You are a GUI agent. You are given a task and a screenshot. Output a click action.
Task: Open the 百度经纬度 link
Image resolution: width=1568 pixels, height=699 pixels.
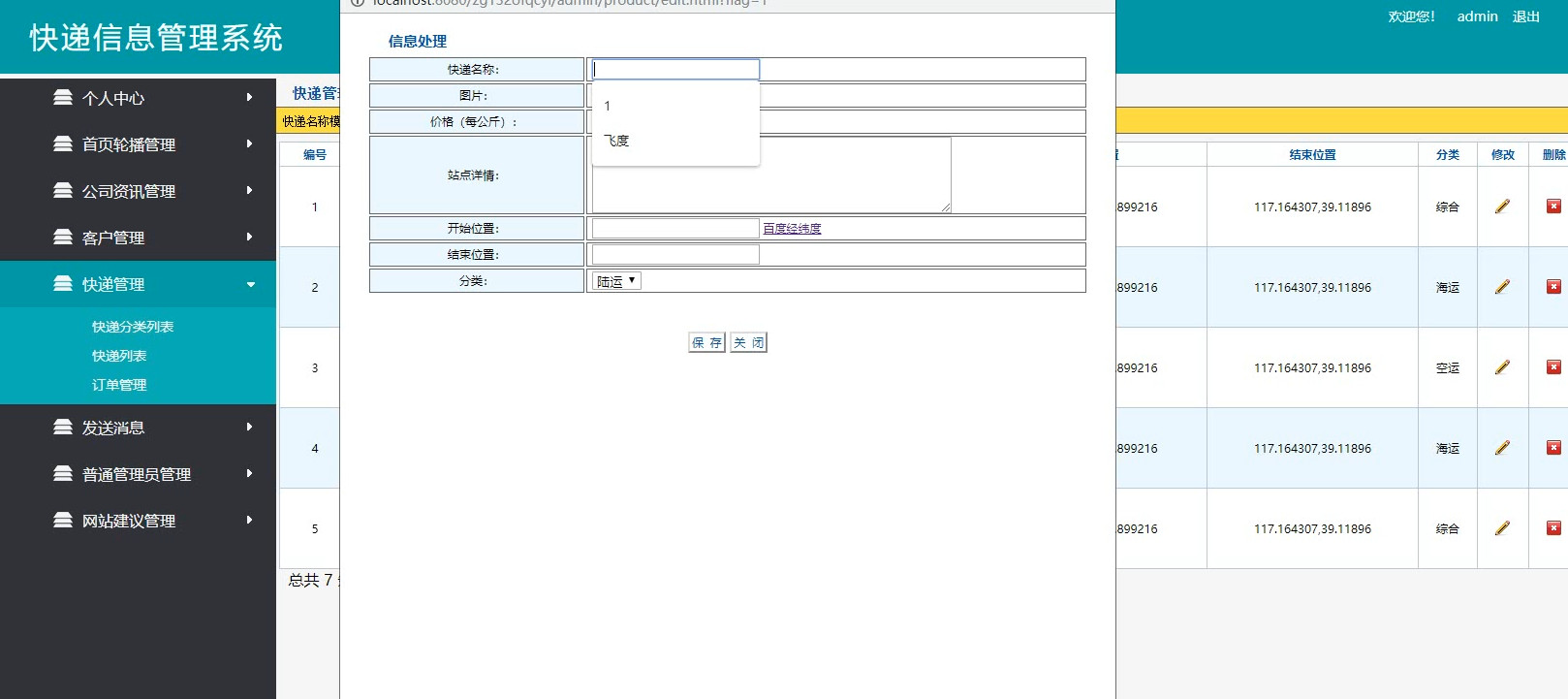click(x=792, y=229)
